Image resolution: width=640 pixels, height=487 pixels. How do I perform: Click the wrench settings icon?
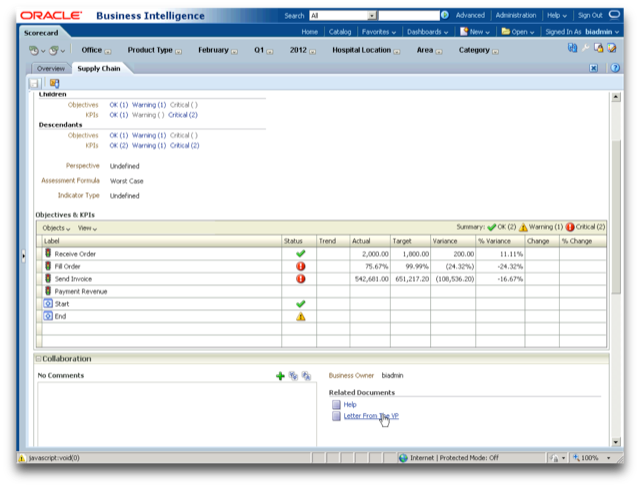click(585, 48)
